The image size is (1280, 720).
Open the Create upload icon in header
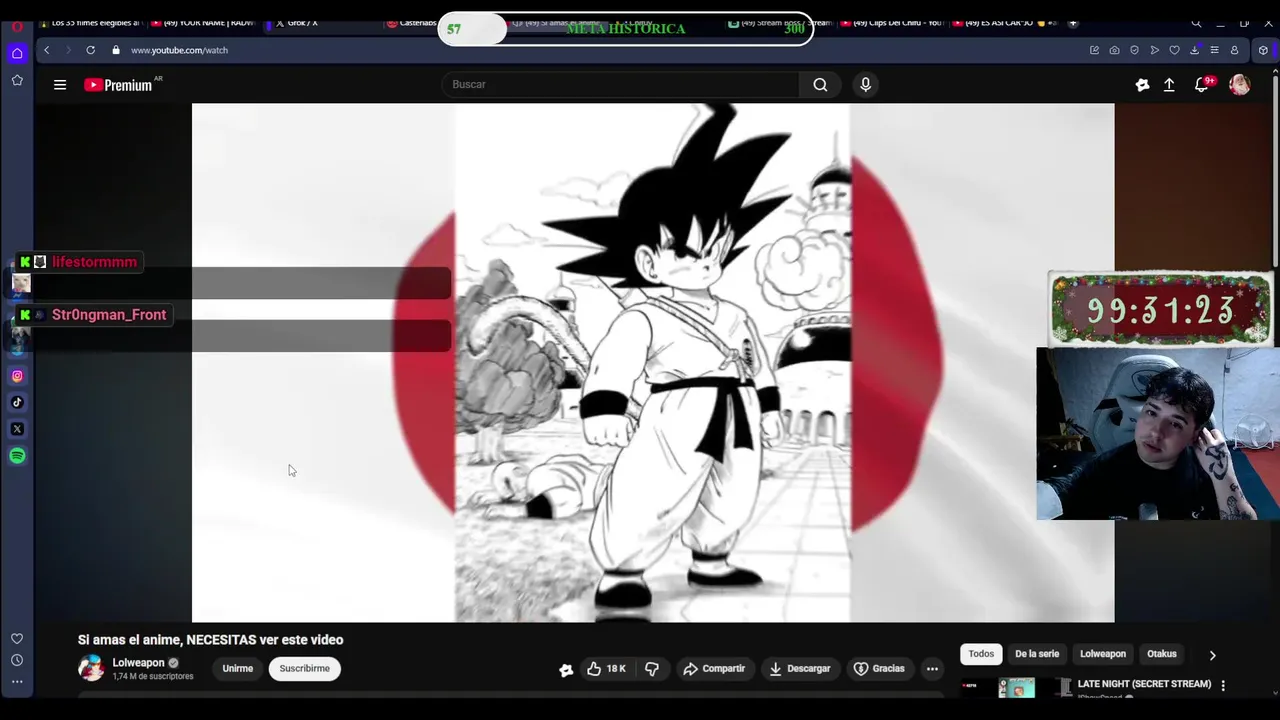(x=1169, y=85)
